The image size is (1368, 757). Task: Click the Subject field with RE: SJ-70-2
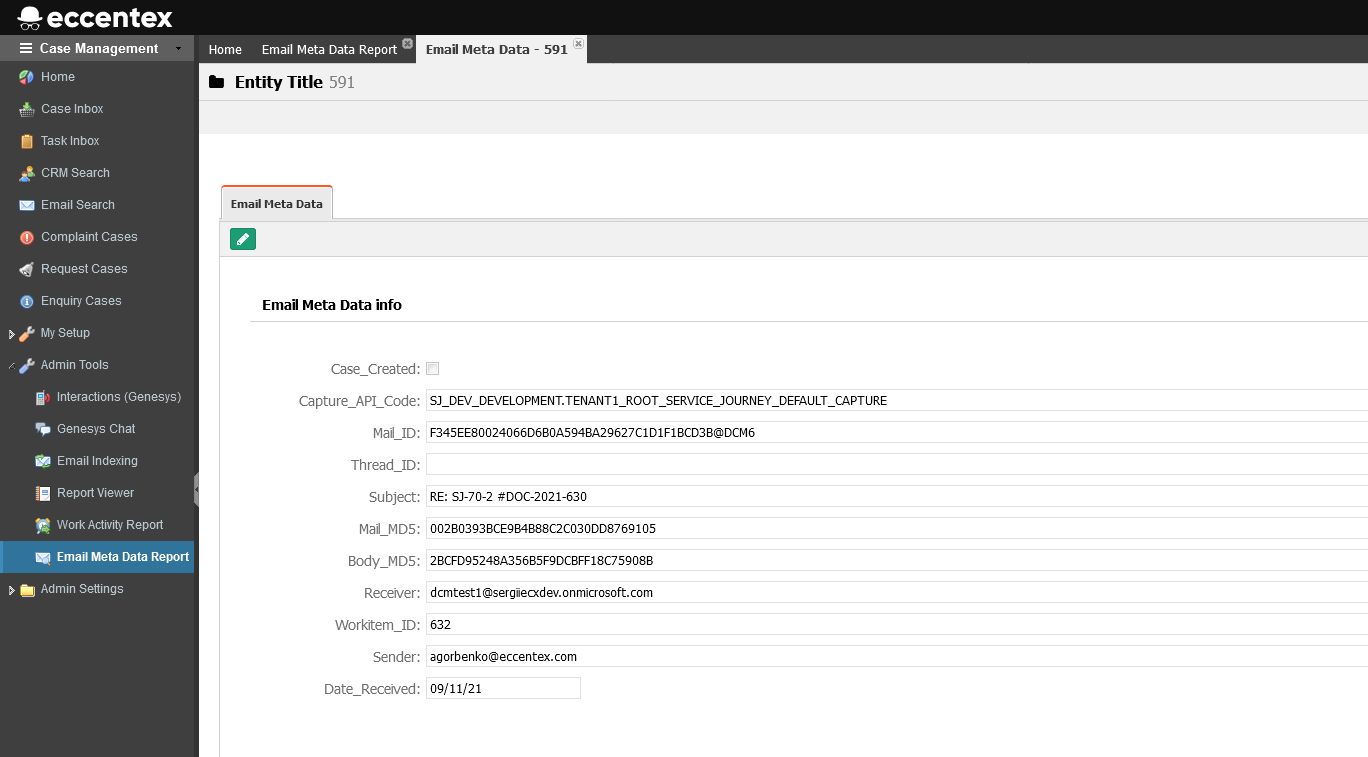point(897,496)
